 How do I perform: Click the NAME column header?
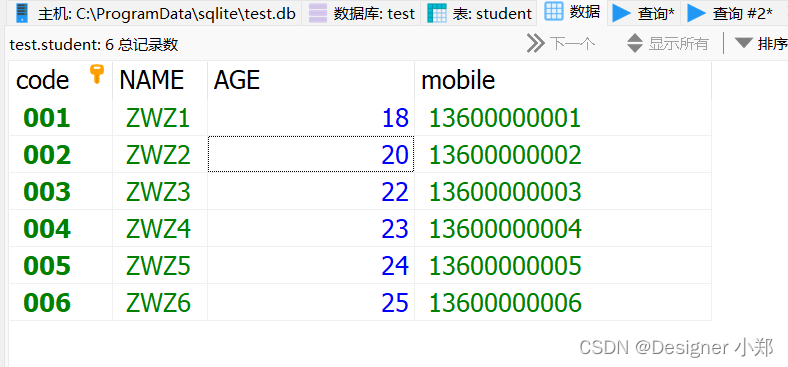point(160,80)
